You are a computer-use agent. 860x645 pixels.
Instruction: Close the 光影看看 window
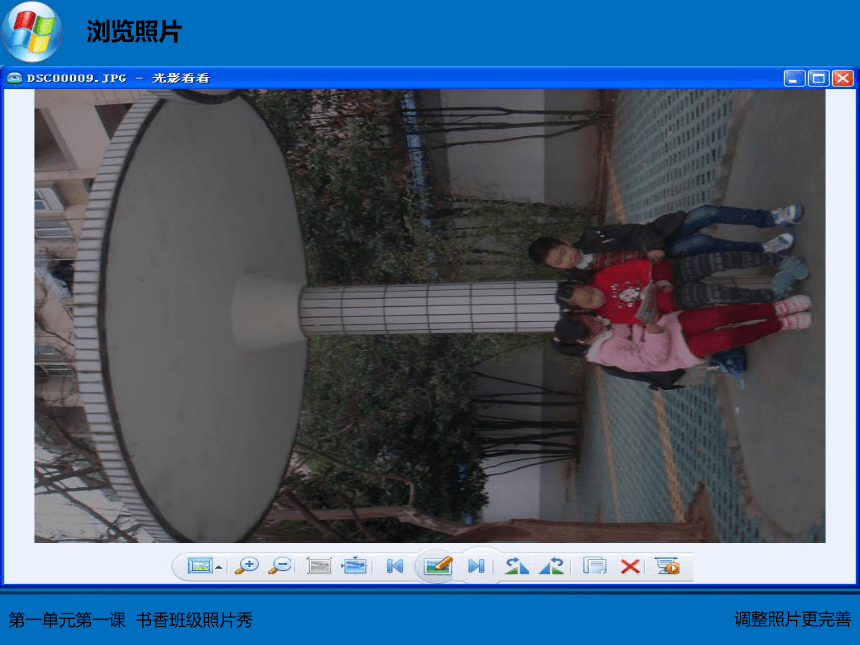[843, 78]
